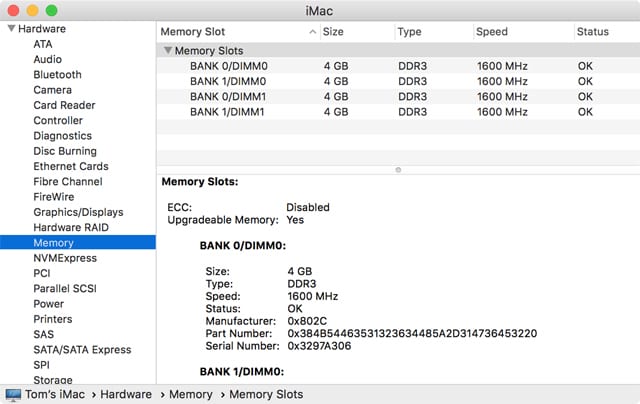
Task: Click Hardware in the path bar
Action: 125,394
